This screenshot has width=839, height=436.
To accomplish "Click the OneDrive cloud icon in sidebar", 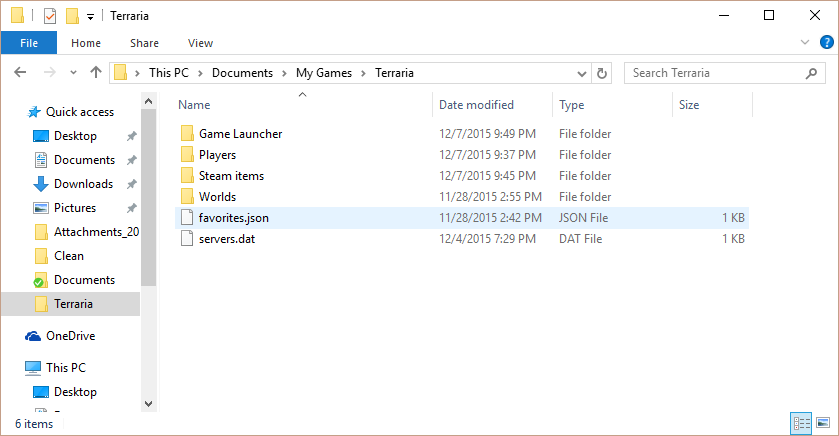I will 33,336.
